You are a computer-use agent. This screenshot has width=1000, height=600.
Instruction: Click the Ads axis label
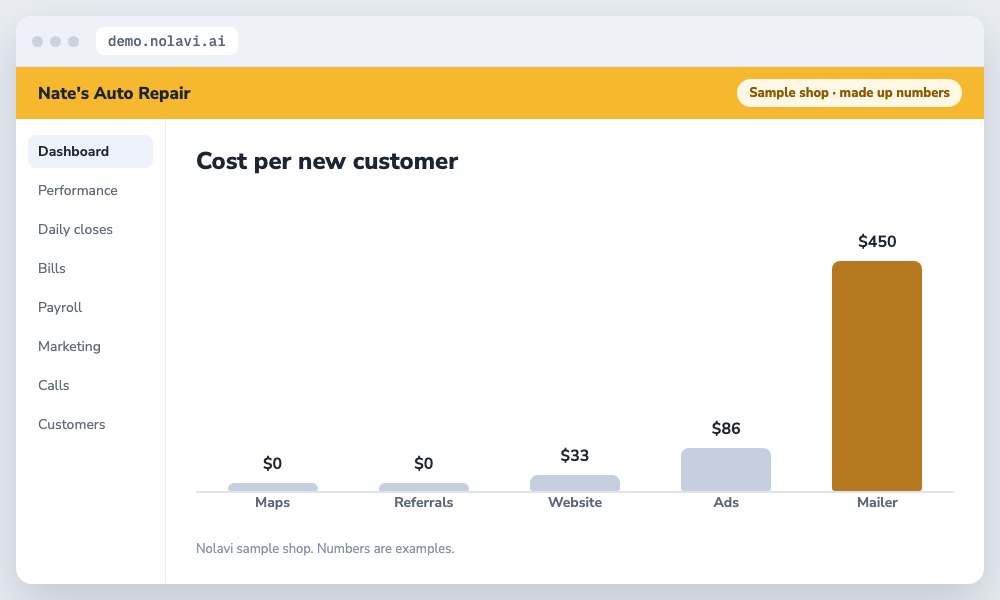point(726,502)
